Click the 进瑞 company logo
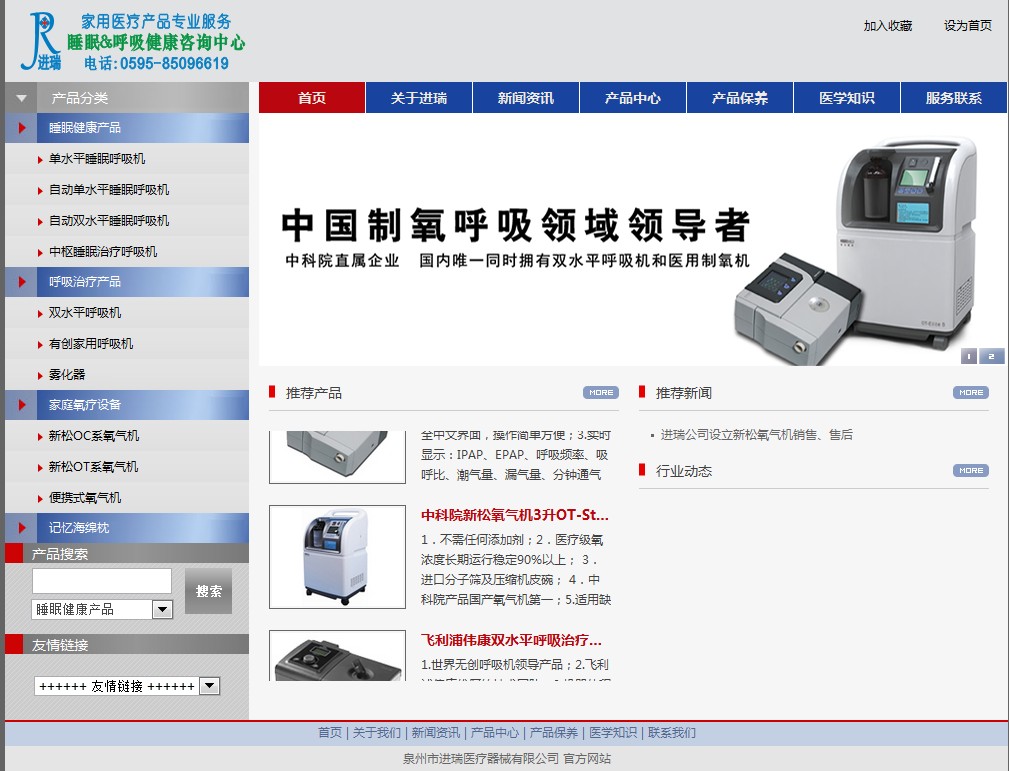The image size is (1009, 771). click(x=41, y=42)
